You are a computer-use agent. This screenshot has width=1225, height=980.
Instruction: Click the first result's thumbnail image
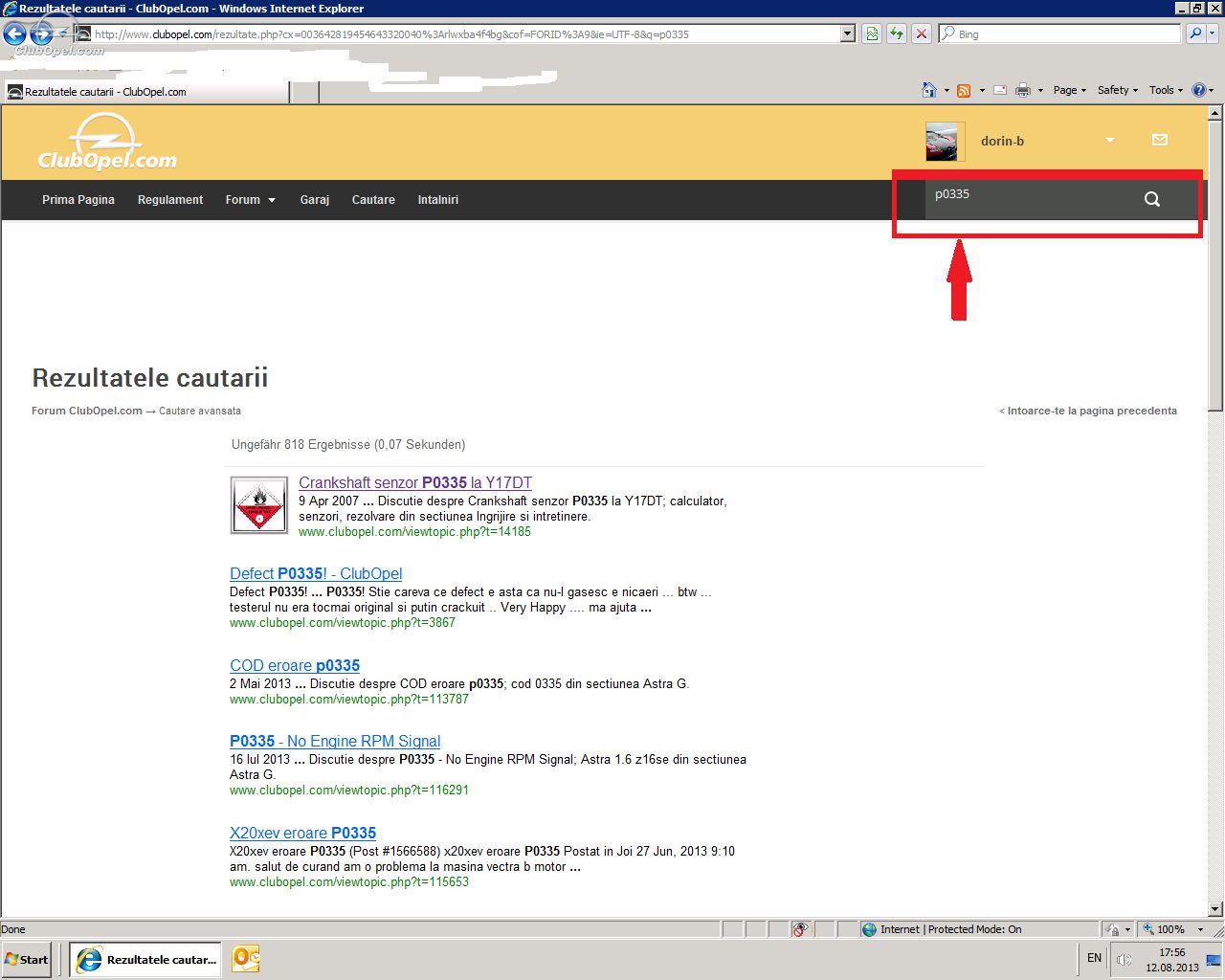pyautogui.click(x=259, y=505)
